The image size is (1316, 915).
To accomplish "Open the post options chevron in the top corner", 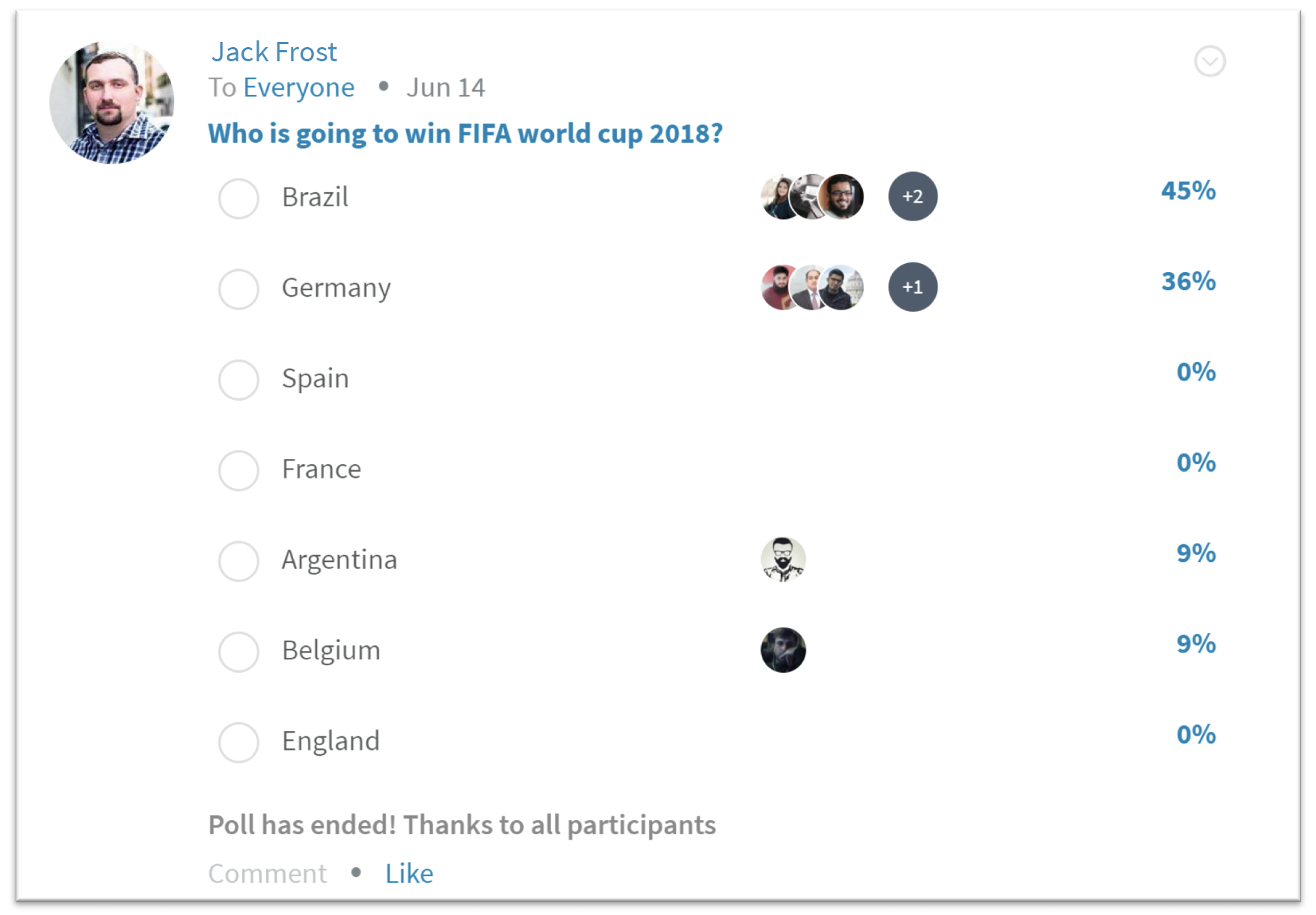I will 1209,61.
